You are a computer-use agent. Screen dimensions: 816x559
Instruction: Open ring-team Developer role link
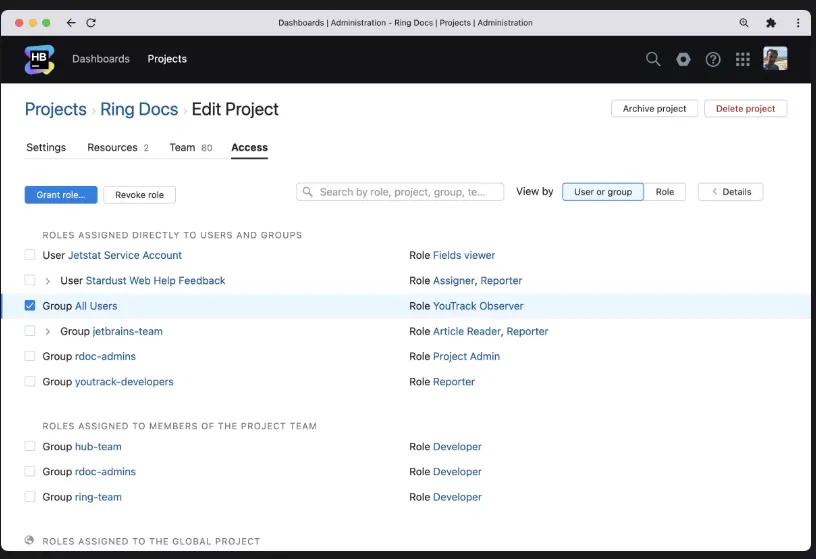tap(457, 497)
